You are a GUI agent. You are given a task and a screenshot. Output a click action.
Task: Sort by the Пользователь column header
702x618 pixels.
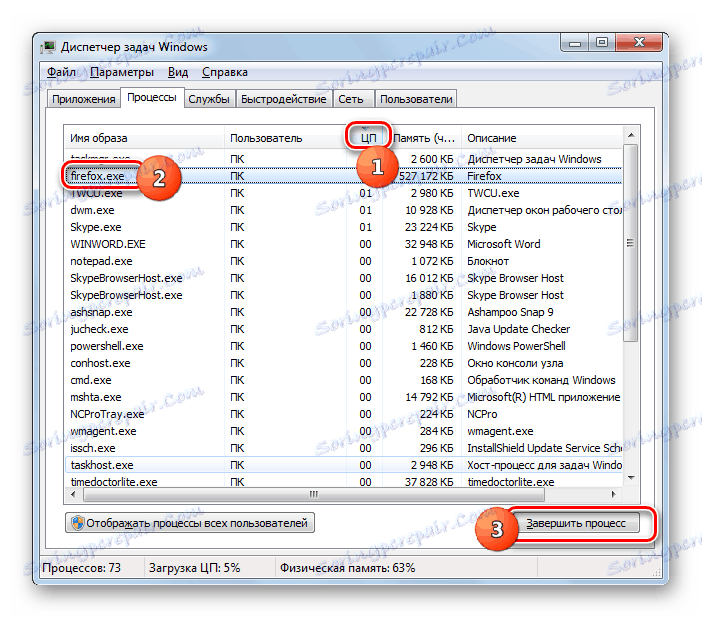tap(285, 138)
